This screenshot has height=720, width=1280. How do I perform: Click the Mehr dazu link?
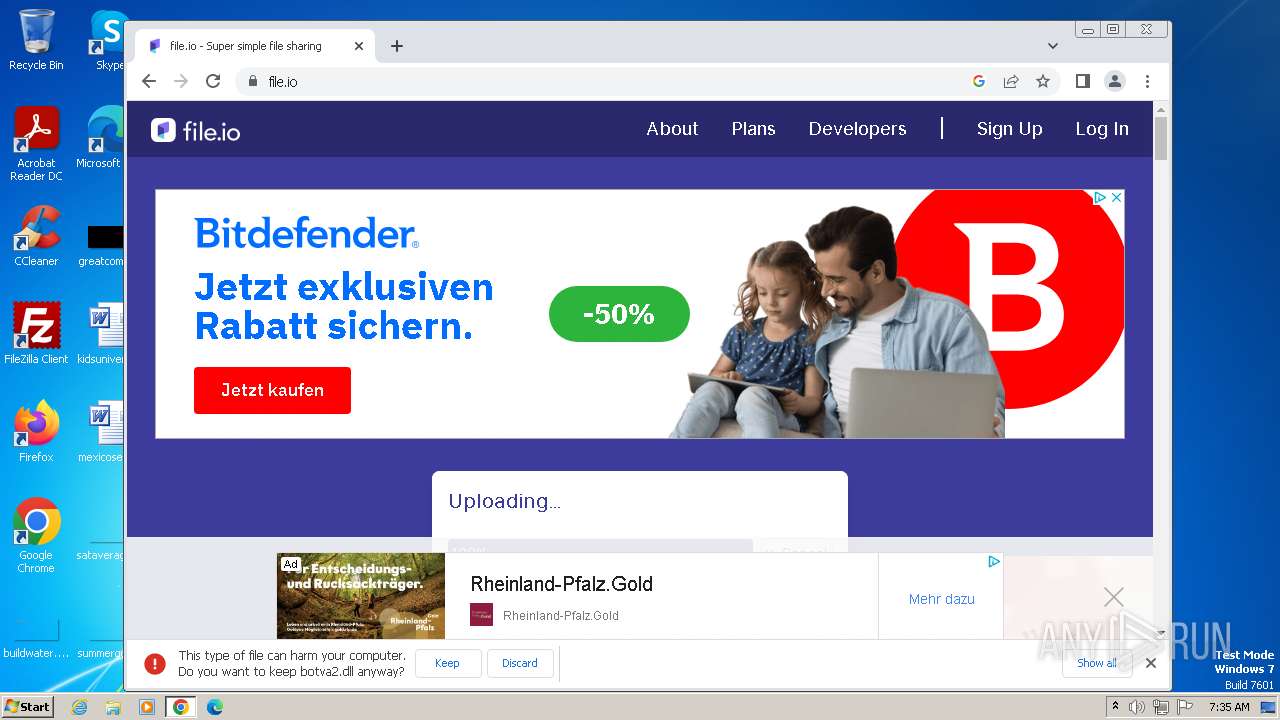941,599
